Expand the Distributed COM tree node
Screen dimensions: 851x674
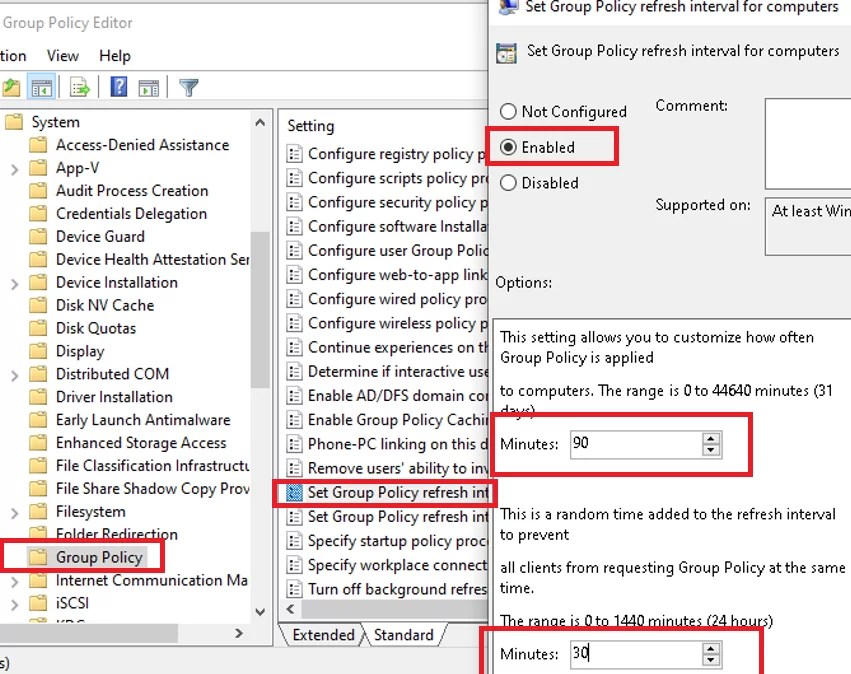16,374
